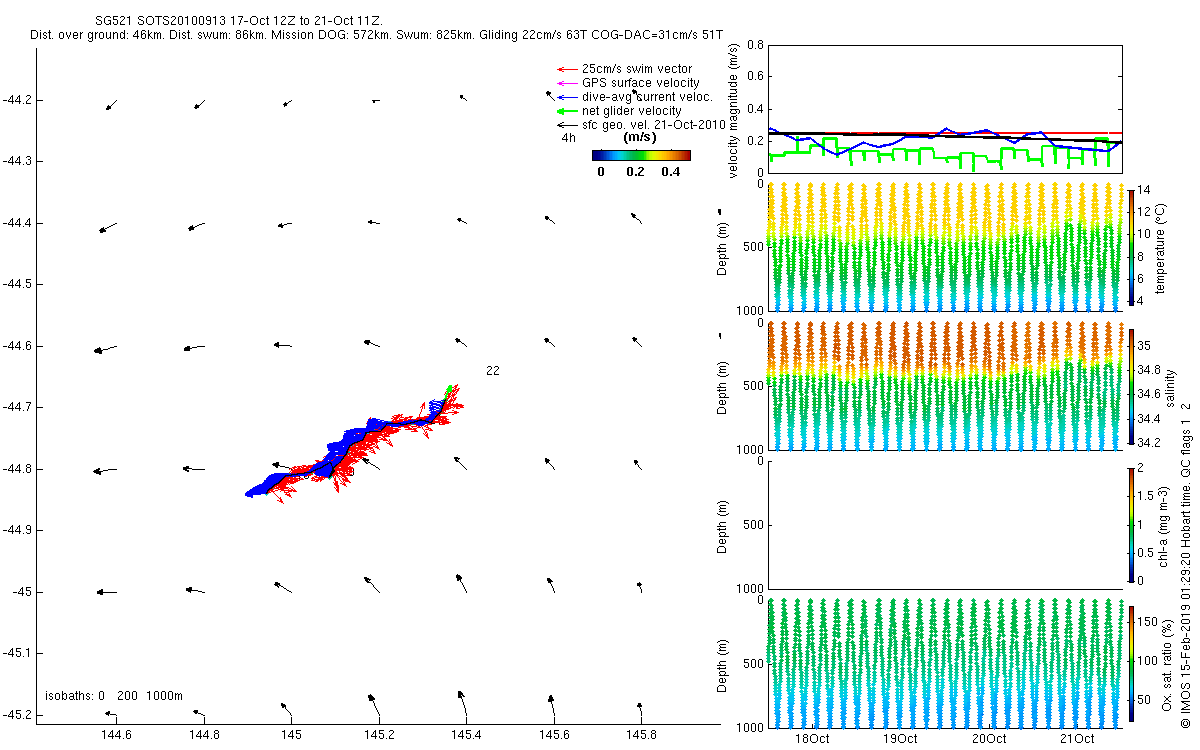The height and width of the screenshot is (750, 1200).
Task: Click the 'Dist. over ground: 46km' subtitle line
Action: 377,35
